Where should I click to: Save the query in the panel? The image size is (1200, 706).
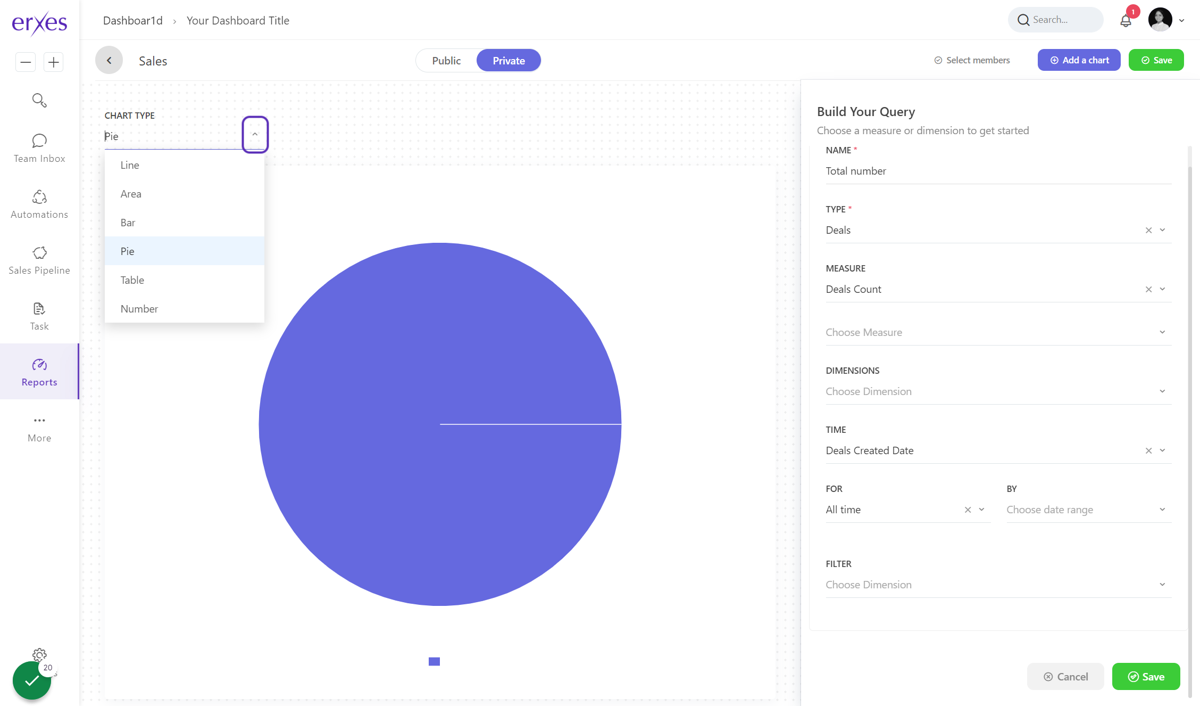tap(1146, 677)
